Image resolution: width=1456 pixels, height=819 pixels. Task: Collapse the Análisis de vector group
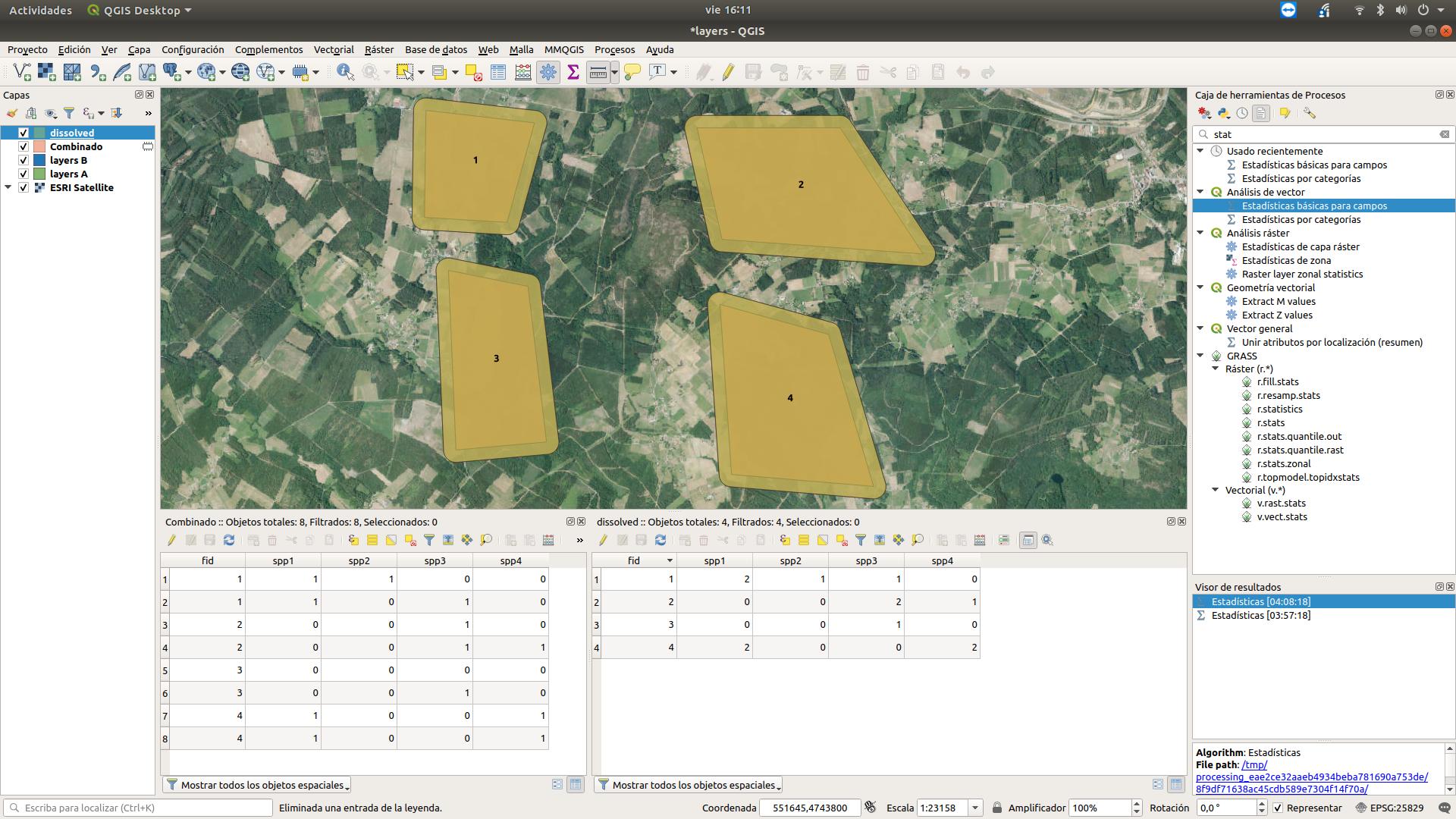pyautogui.click(x=1200, y=192)
